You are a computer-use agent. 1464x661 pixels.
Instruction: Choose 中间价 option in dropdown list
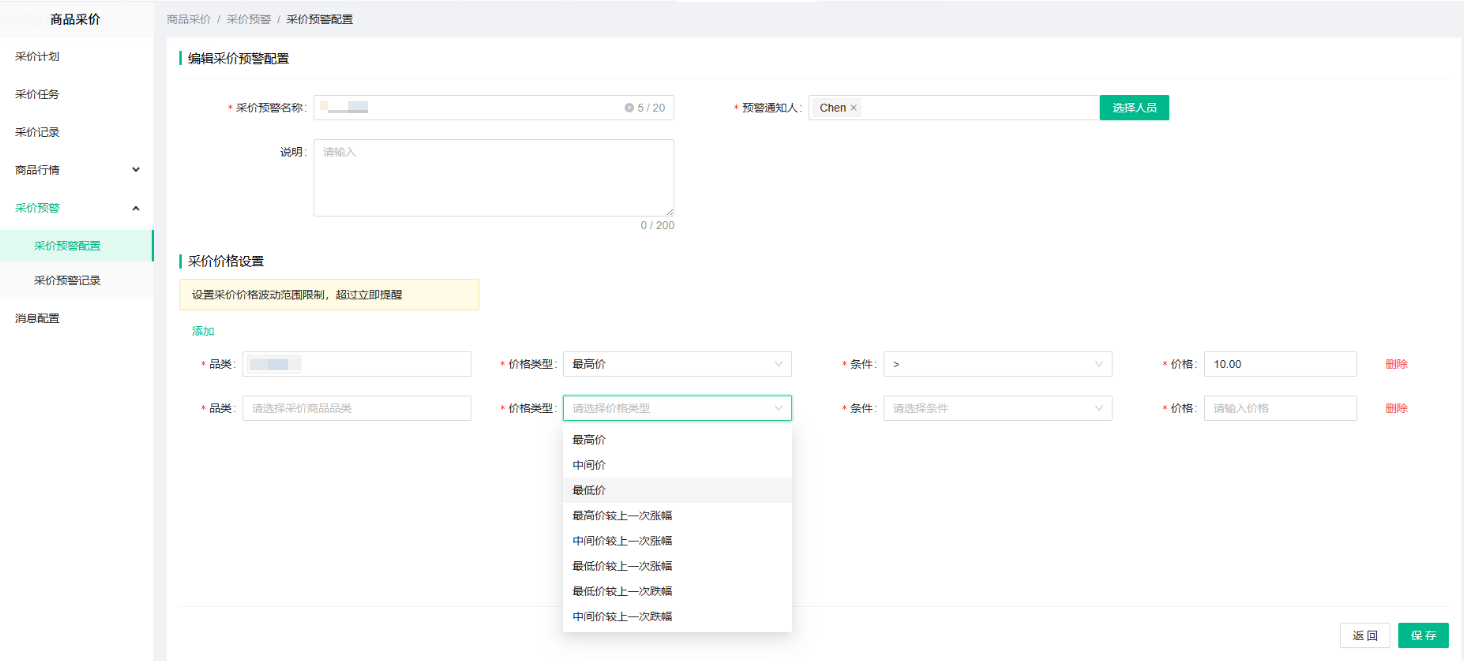click(677, 465)
